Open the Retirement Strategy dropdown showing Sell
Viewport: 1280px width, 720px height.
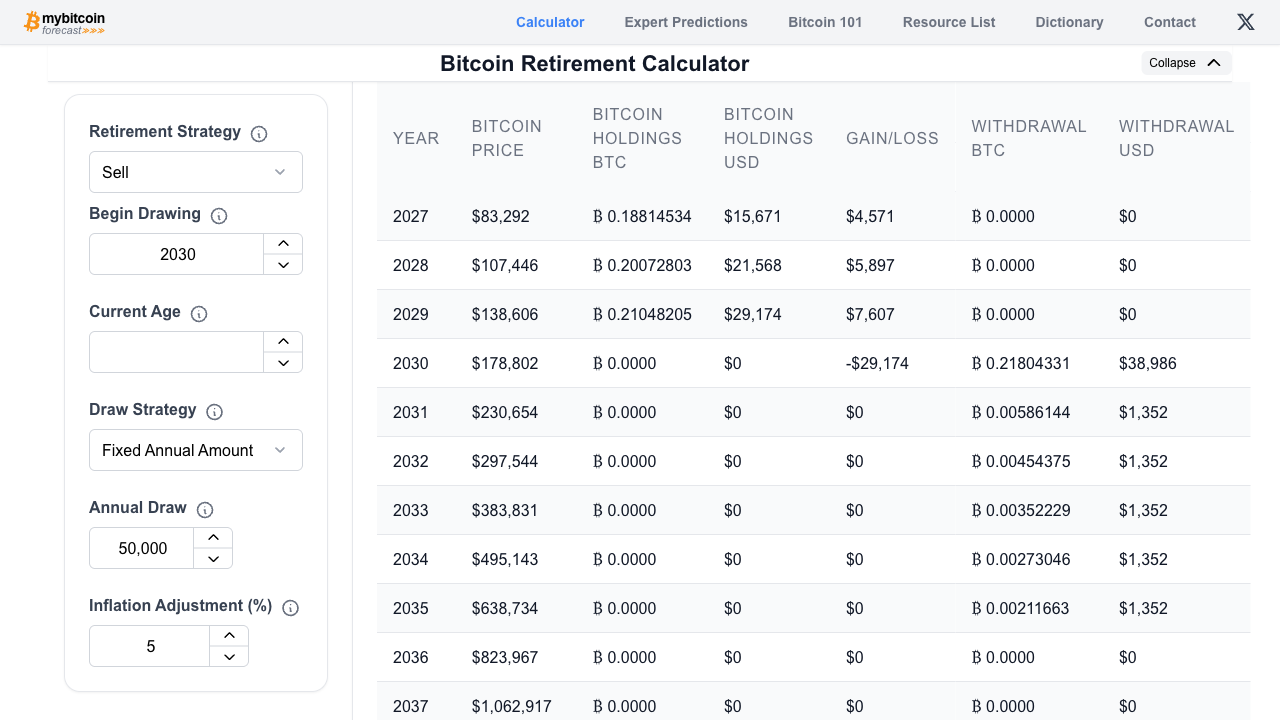pyautogui.click(x=195, y=172)
